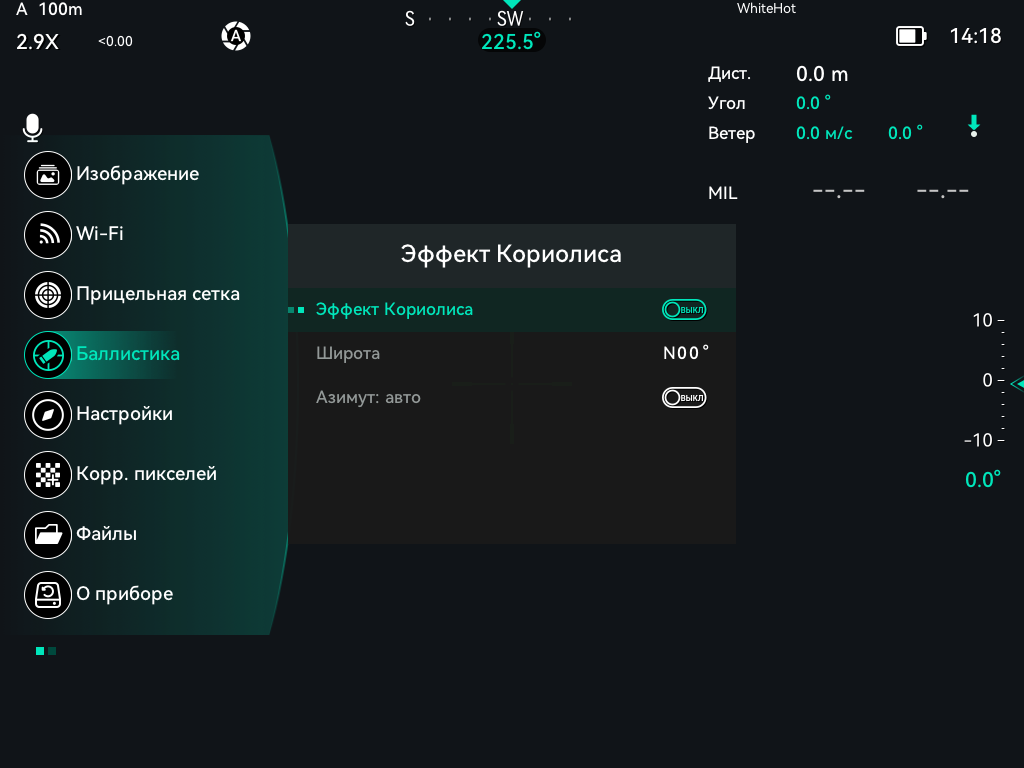This screenshot has height=768, width=1024.
Task: Click the green wind direction arrow icon
Action: pos(974,126)
